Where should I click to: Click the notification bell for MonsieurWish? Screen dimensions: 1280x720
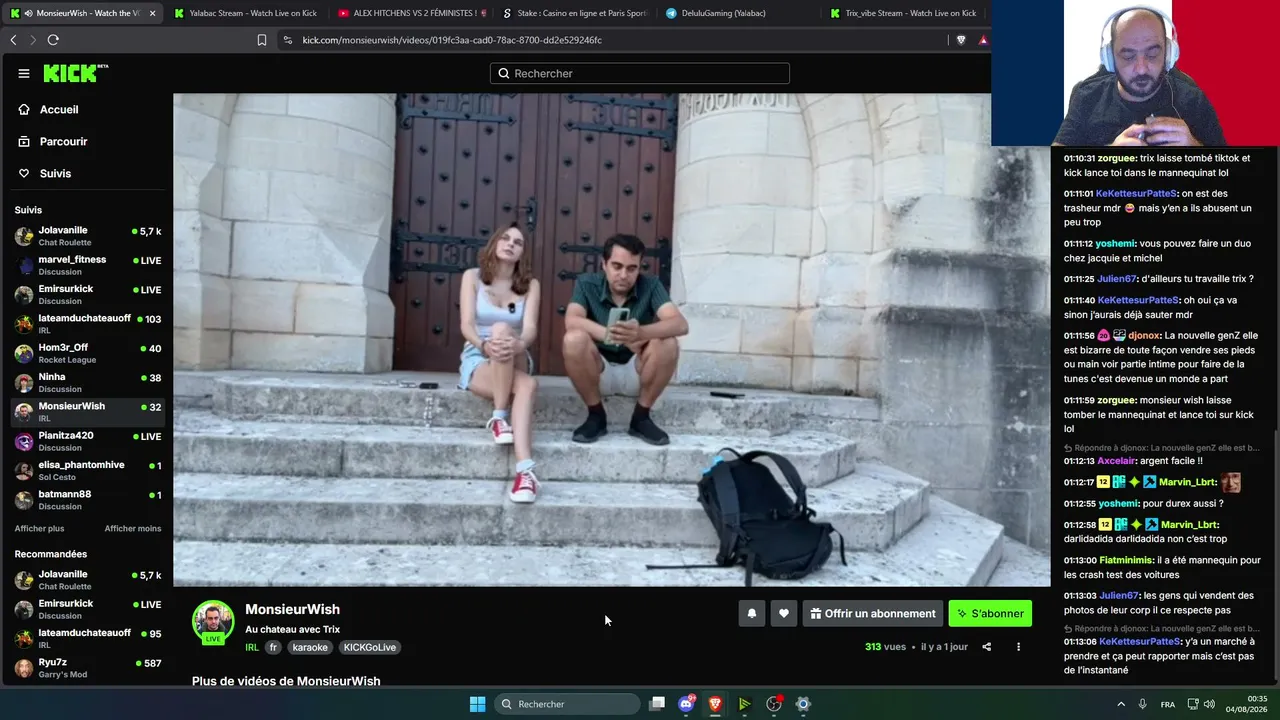(x=752, y=613)
